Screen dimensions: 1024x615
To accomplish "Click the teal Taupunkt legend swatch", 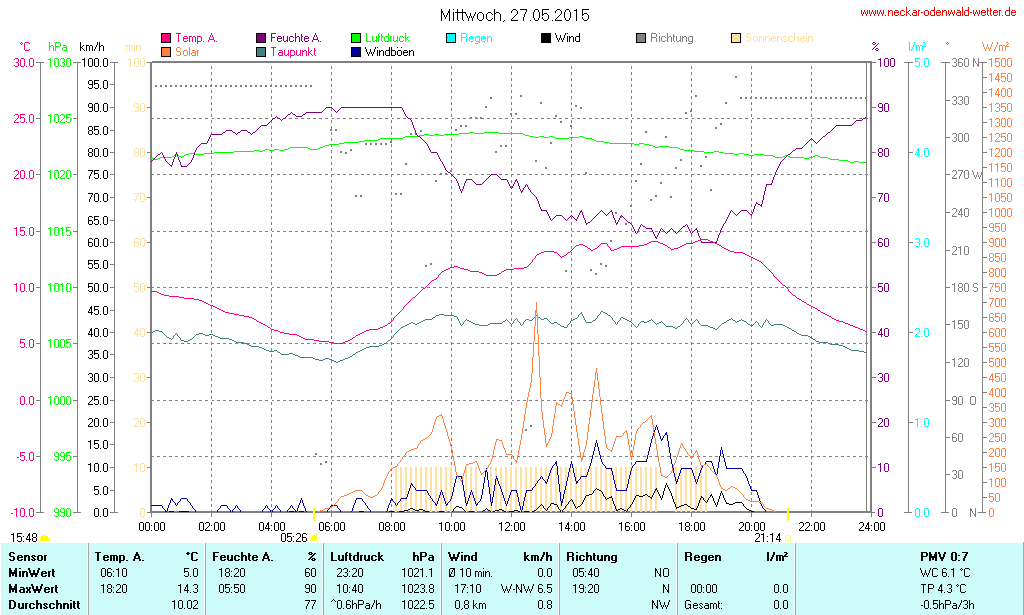I will [262, 51].
